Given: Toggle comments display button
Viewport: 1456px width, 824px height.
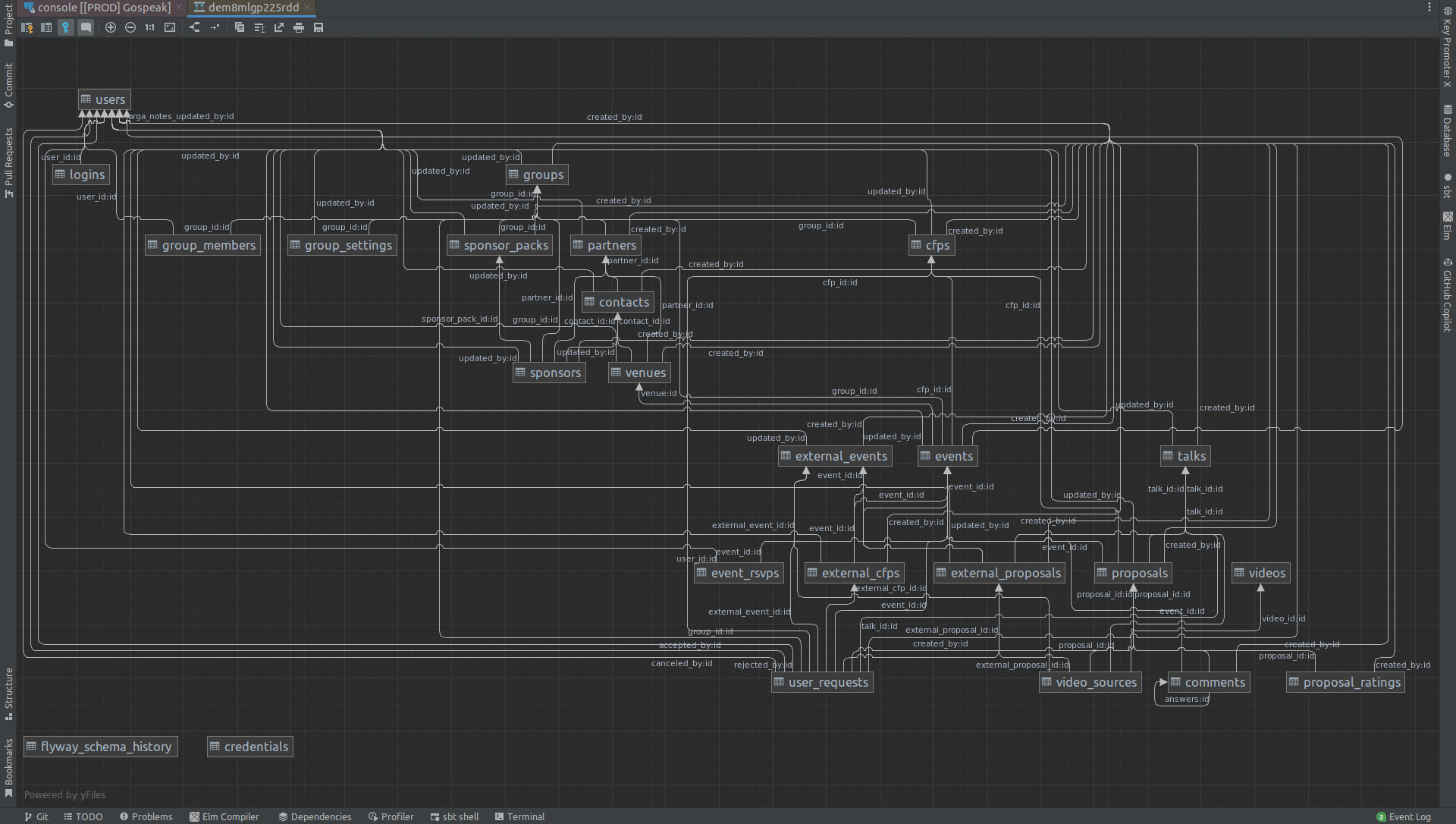Looking at the screenshot, I should click(86, 27).
